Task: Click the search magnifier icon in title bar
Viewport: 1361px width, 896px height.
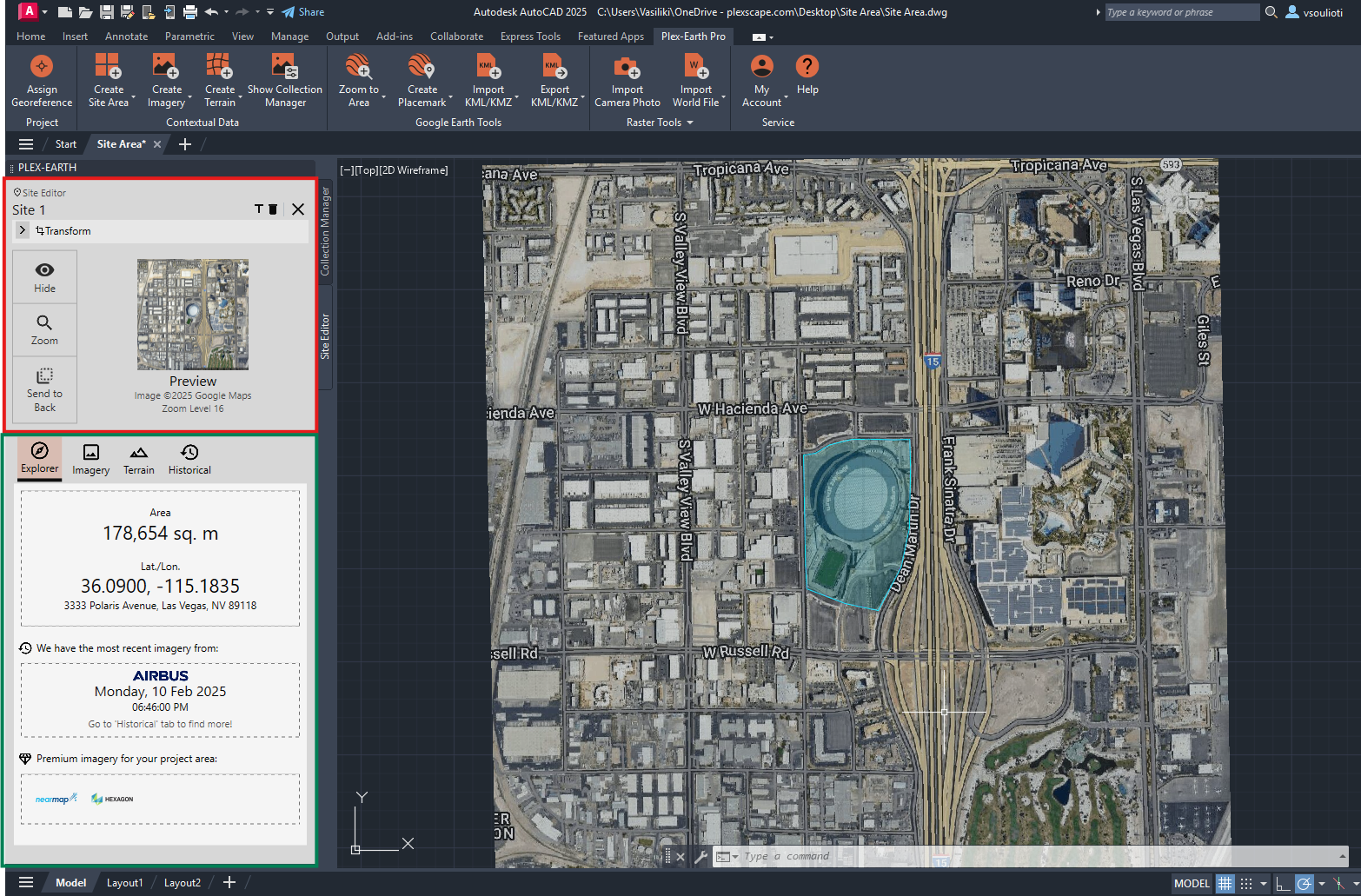Action: 1271,12
